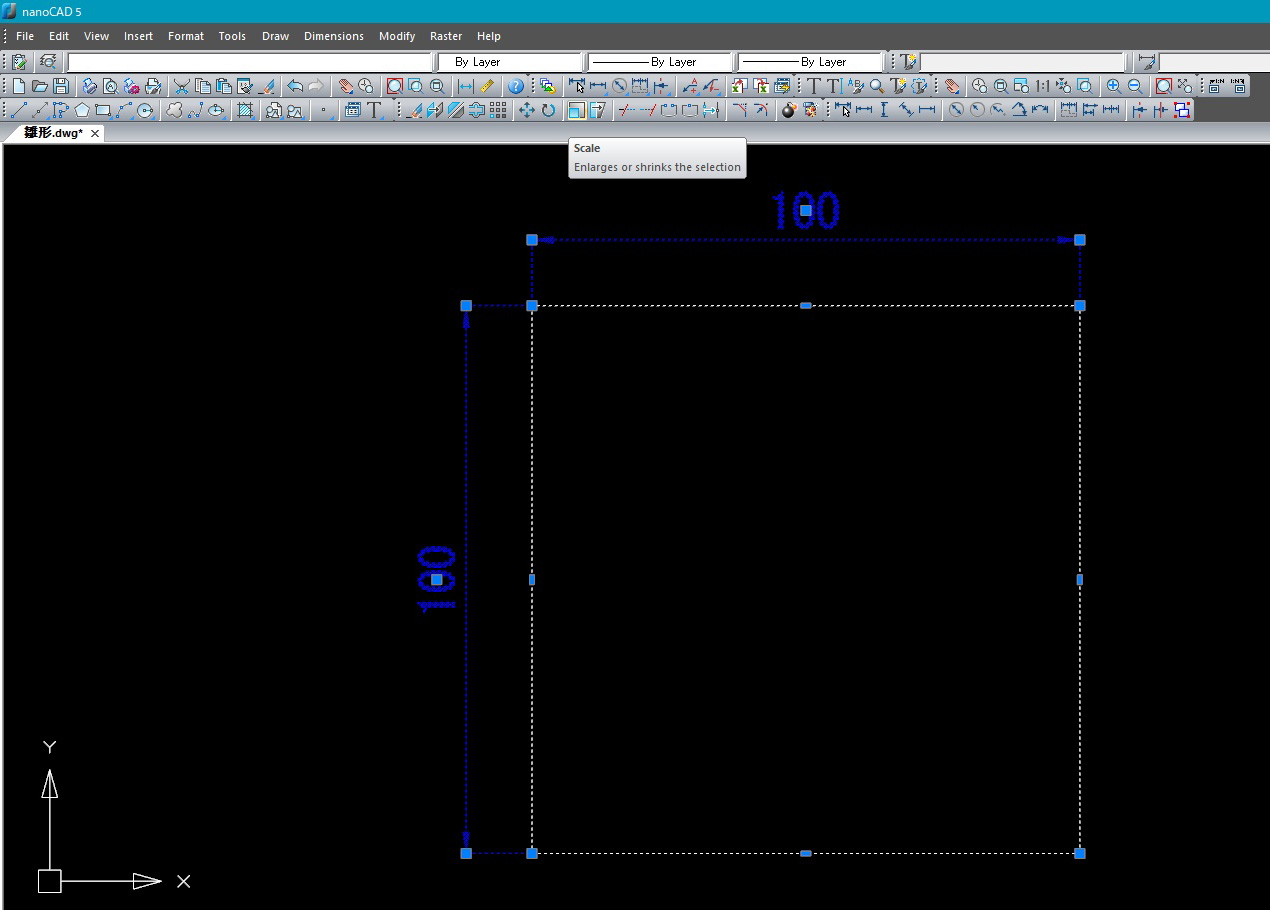Zoom in using the plus magnifier icon
This screenshot has height=910, width=1270.
pyautogui.click(x=1113, y=86)
